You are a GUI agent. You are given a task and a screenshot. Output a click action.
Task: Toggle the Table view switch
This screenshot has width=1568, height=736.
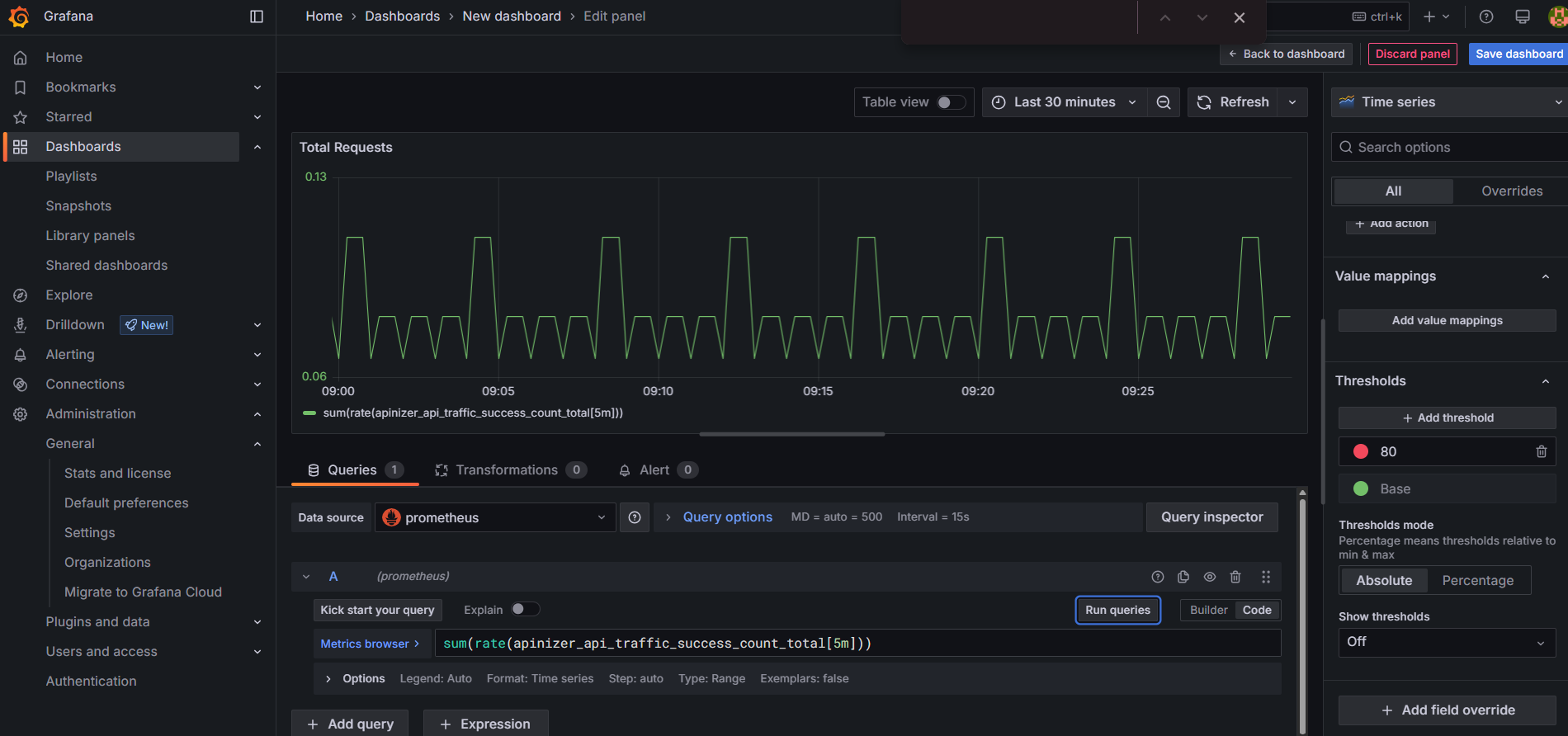tap(951, 102)
